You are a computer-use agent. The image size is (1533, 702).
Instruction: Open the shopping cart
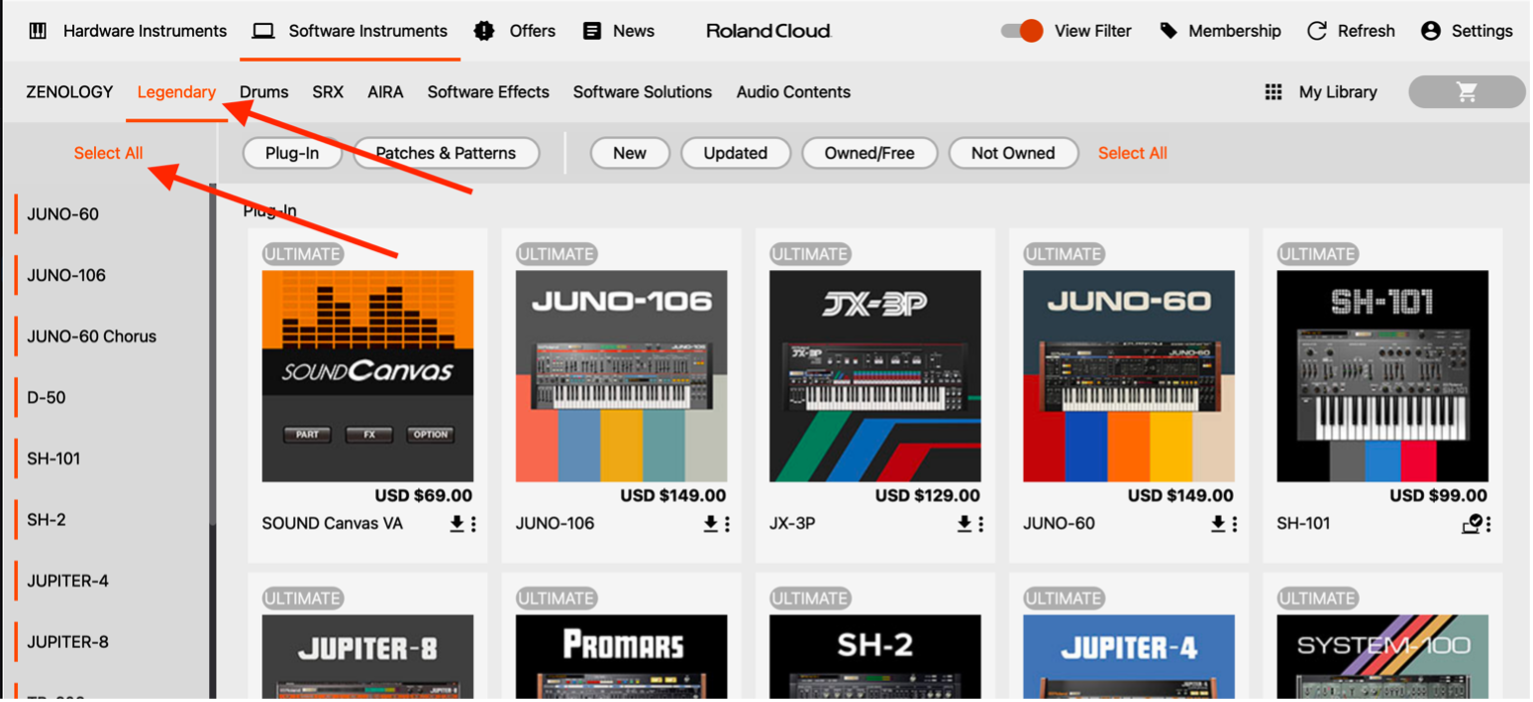pyautogui.click(x=1466, y=91)
